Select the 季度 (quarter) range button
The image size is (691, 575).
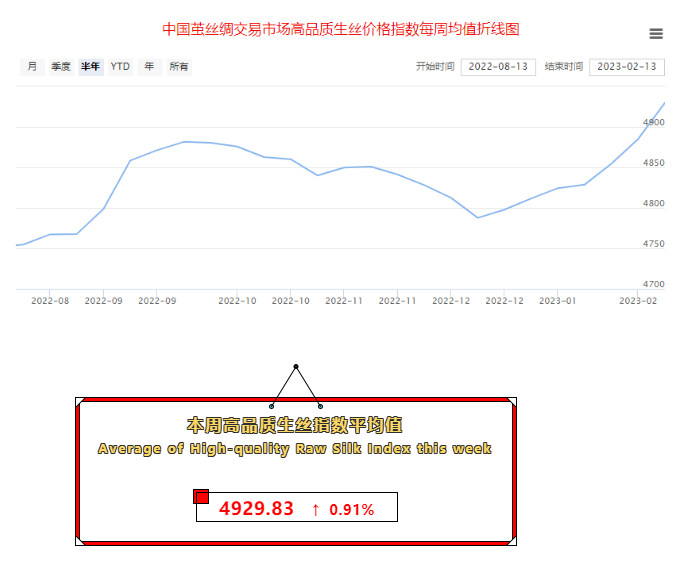(61, 67)
